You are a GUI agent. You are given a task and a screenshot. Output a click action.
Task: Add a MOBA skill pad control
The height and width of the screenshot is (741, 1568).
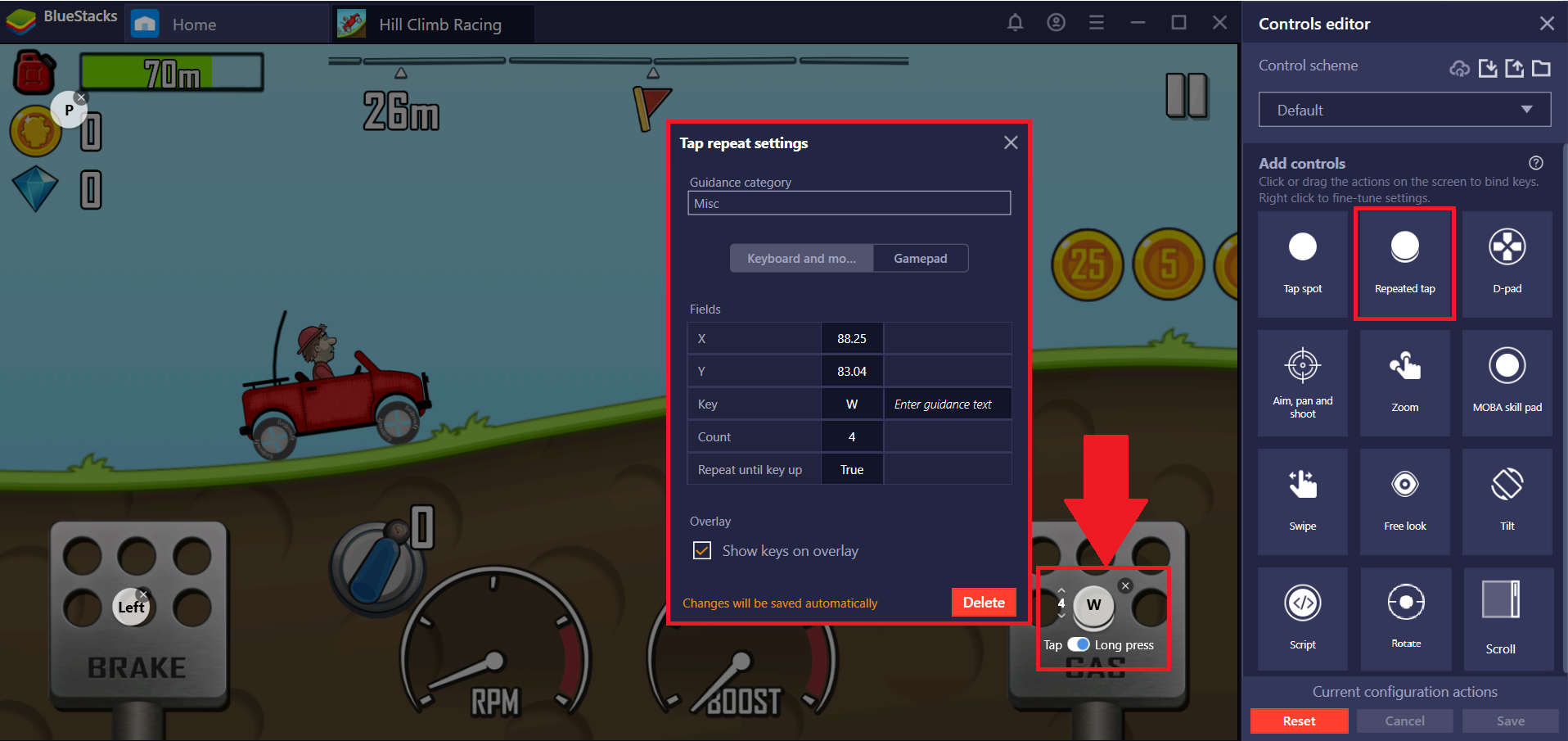click(1507, 382)
